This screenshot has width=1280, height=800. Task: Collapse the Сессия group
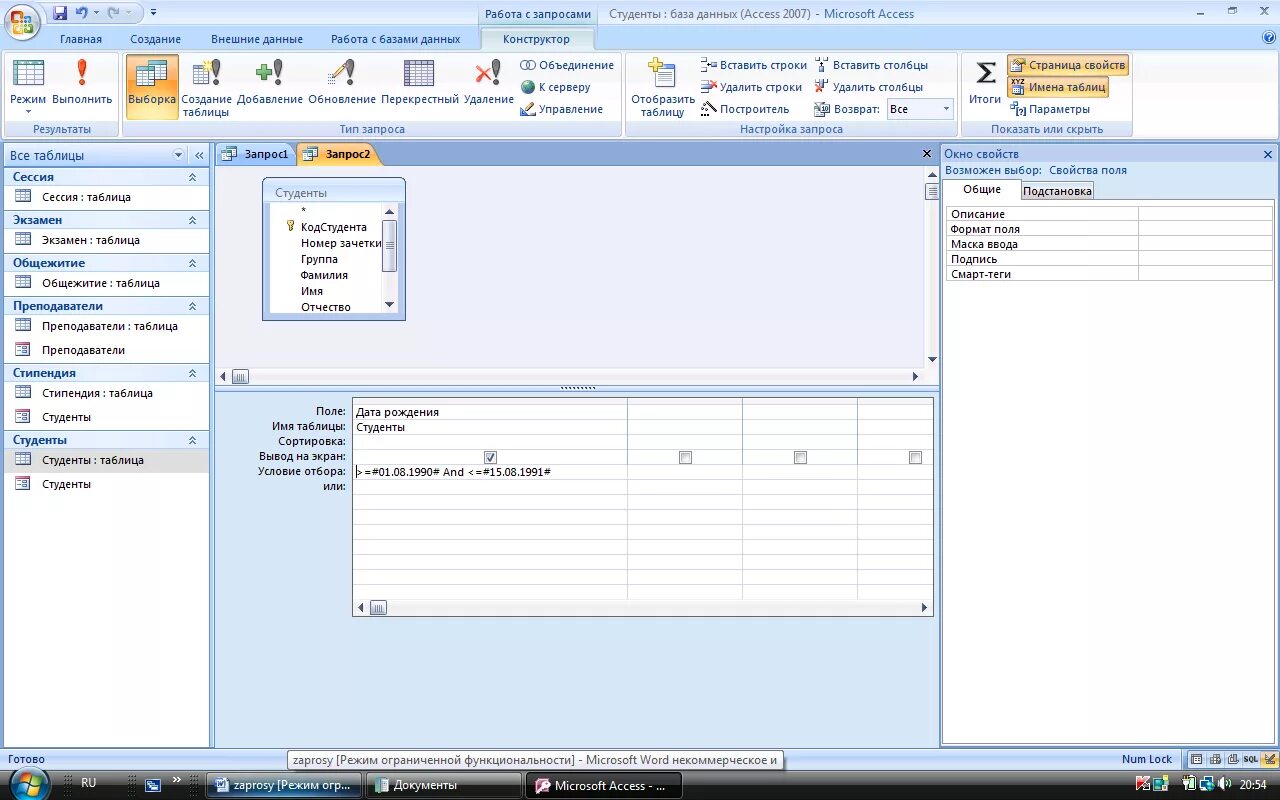(192, 177)
